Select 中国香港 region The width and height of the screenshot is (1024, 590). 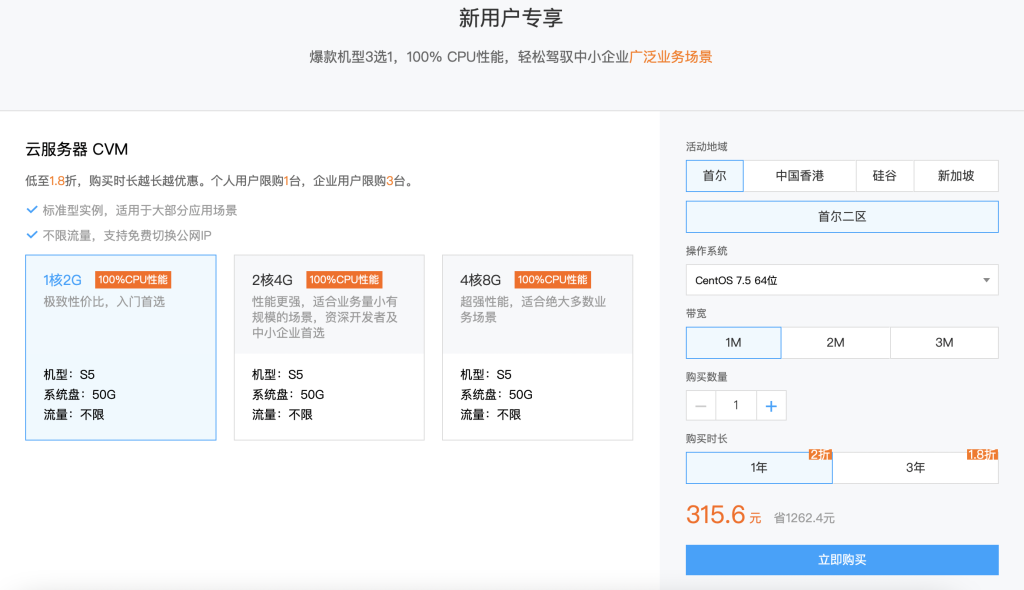pos(799,176)
